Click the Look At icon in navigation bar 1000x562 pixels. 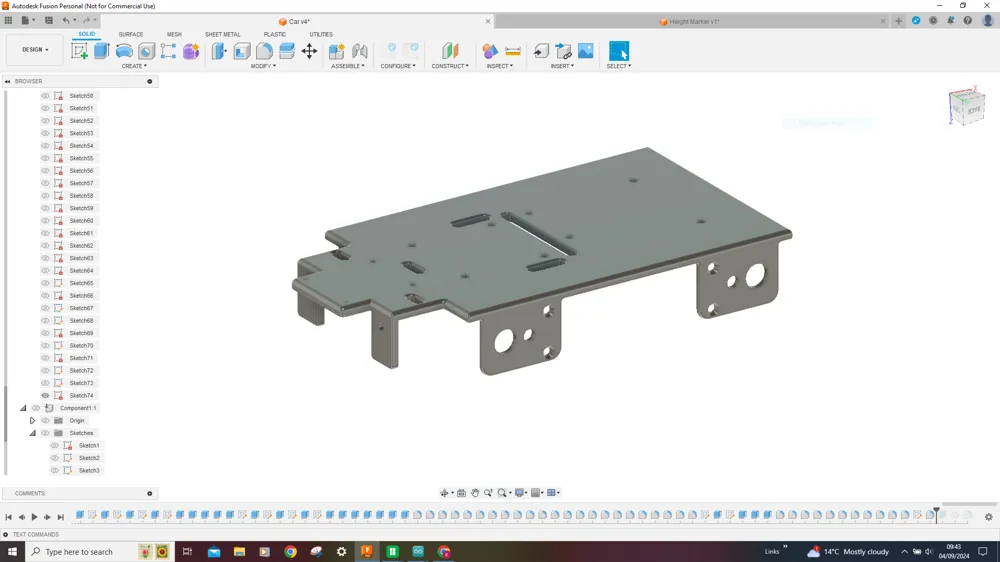click(x=461, y=492)
